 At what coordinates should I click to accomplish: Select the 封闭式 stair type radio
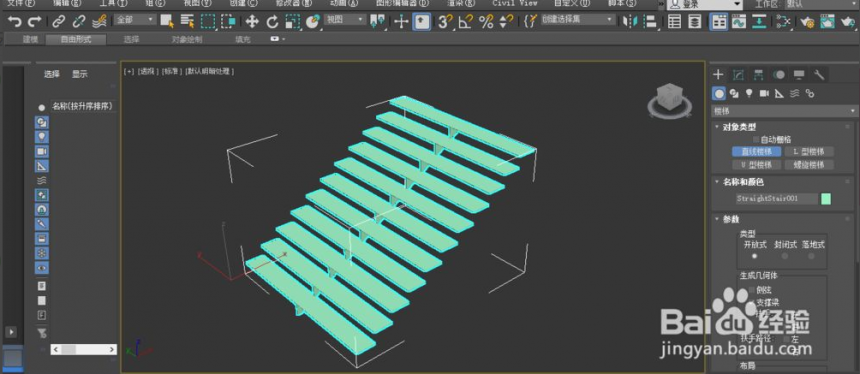(785, 256)
